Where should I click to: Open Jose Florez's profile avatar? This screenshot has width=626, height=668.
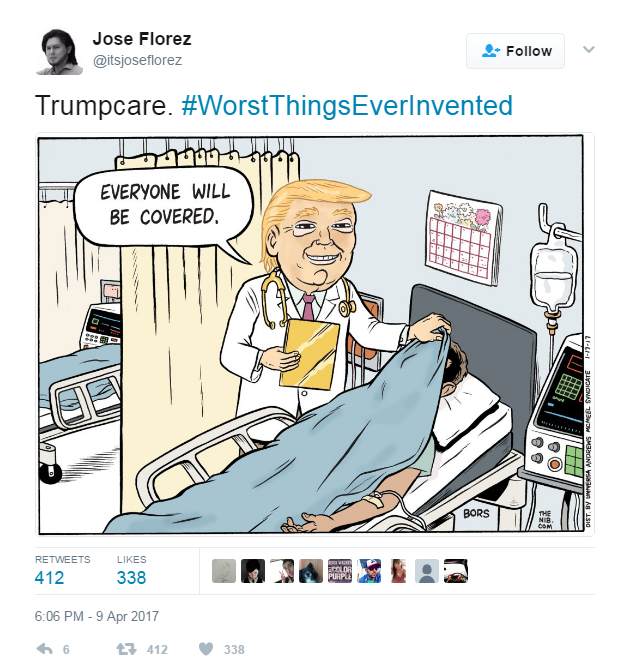click(59, 51)
